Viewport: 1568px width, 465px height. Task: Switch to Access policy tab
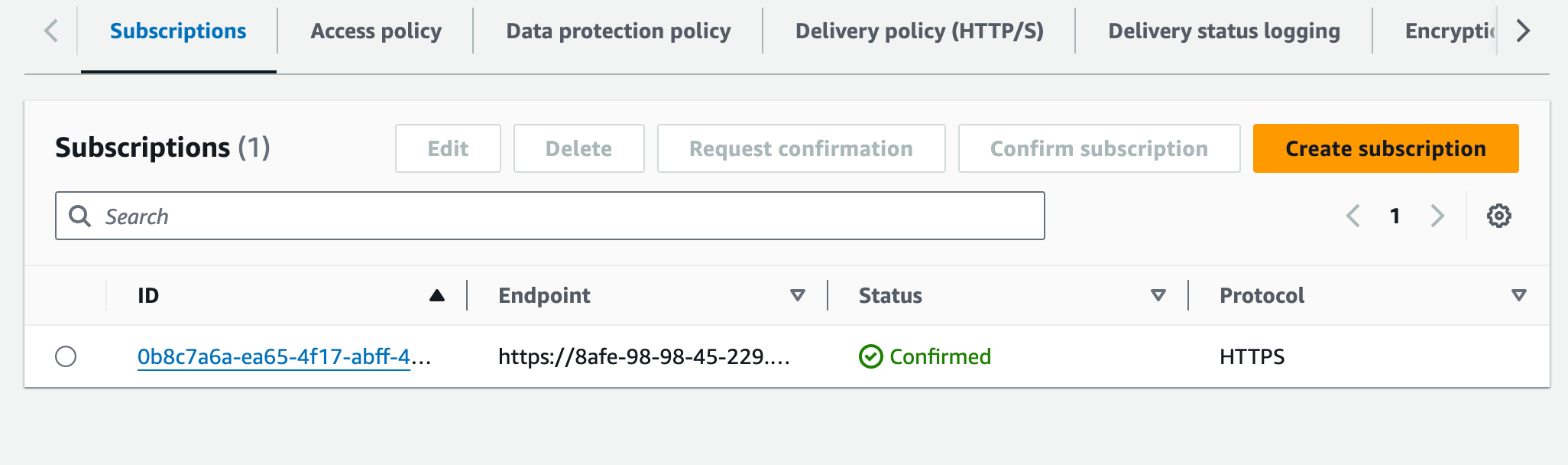pos(376,31)
